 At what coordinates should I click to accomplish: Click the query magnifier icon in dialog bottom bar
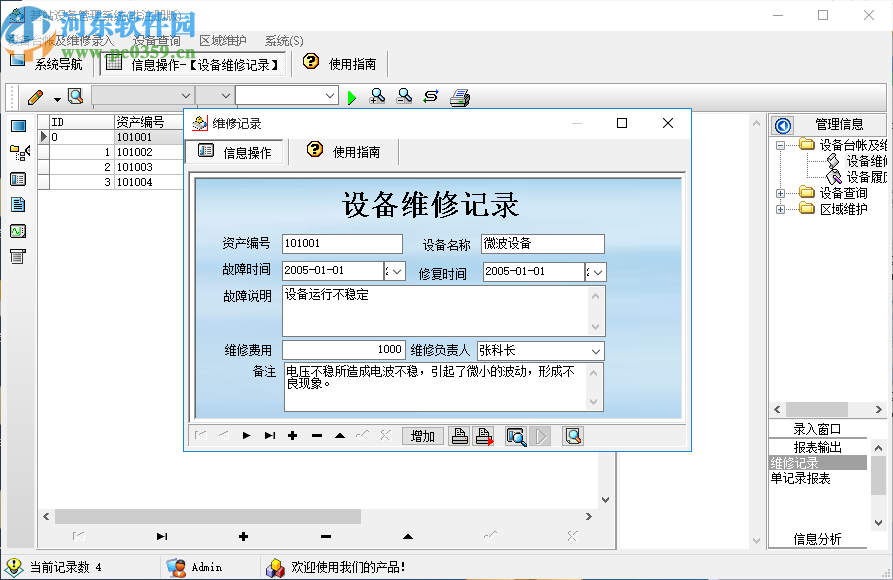[572, 436]
